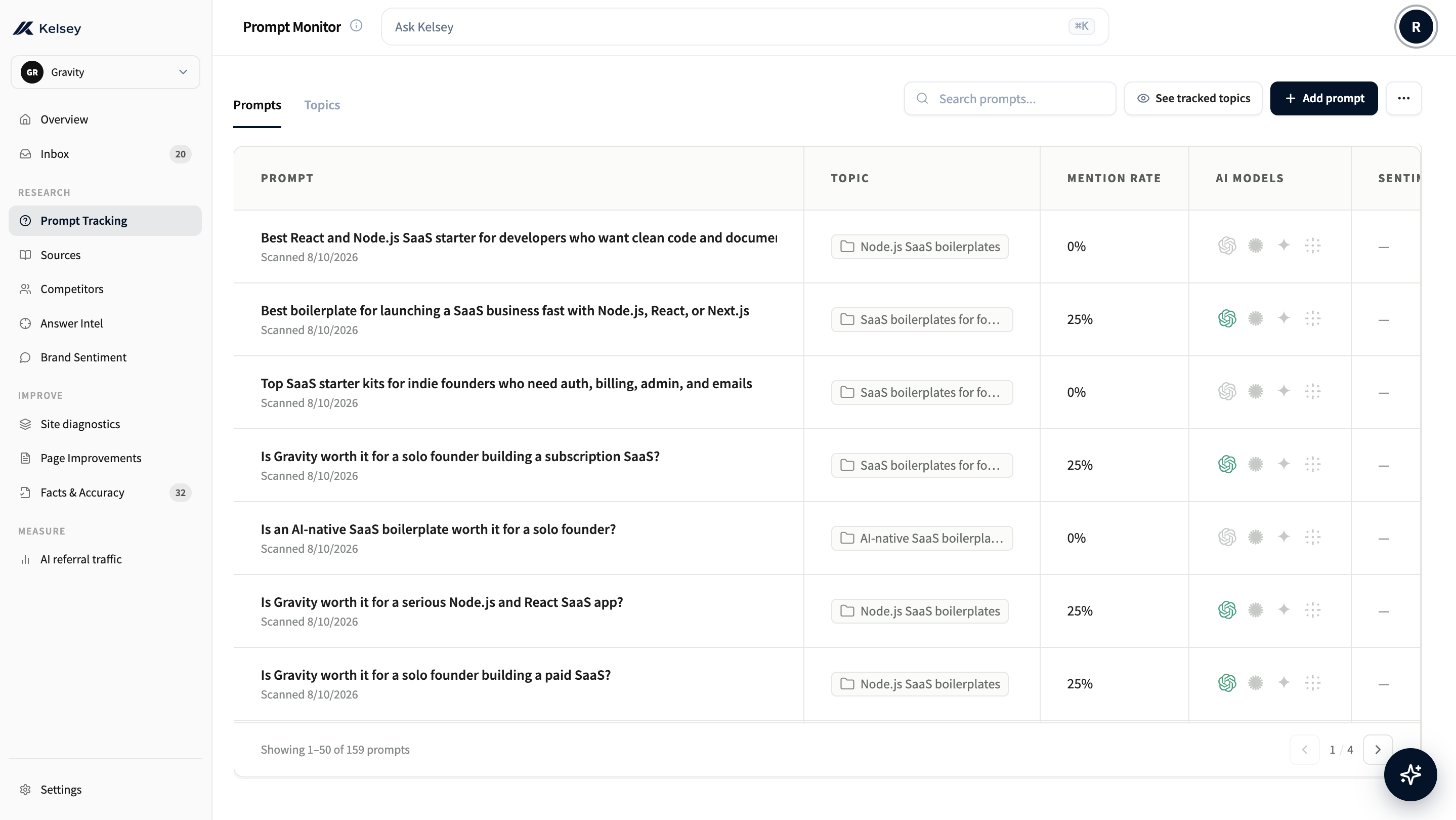Viewport: 1456px width, 820px height.
Task: Click Gemini icon in Top SaaS starter kits row
Action: [1284, 391]
